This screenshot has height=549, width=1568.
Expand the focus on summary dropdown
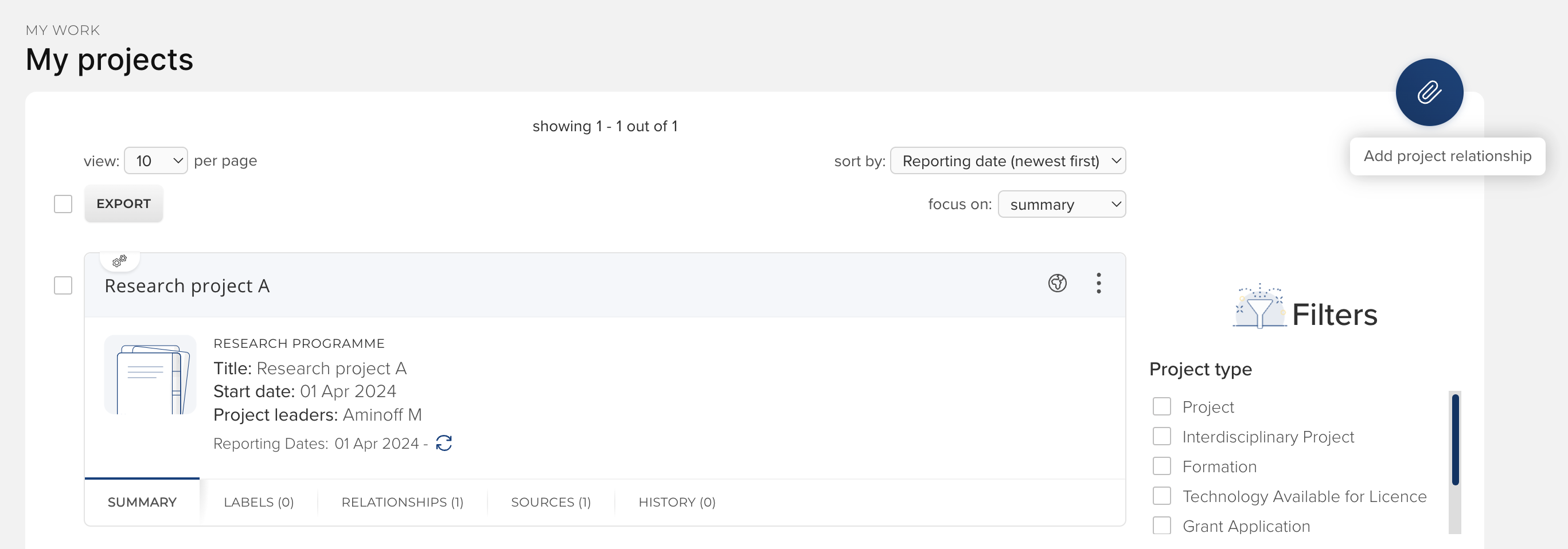(1062, 204)
